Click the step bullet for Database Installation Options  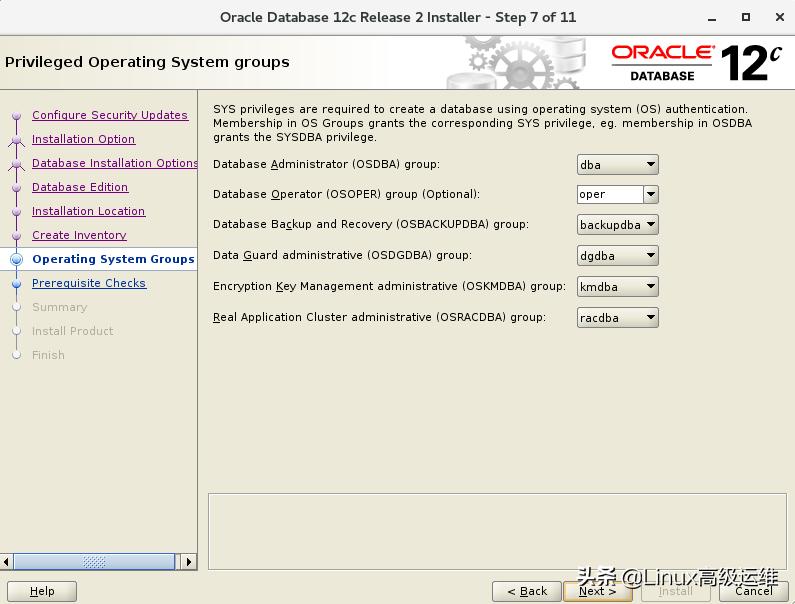17,163
